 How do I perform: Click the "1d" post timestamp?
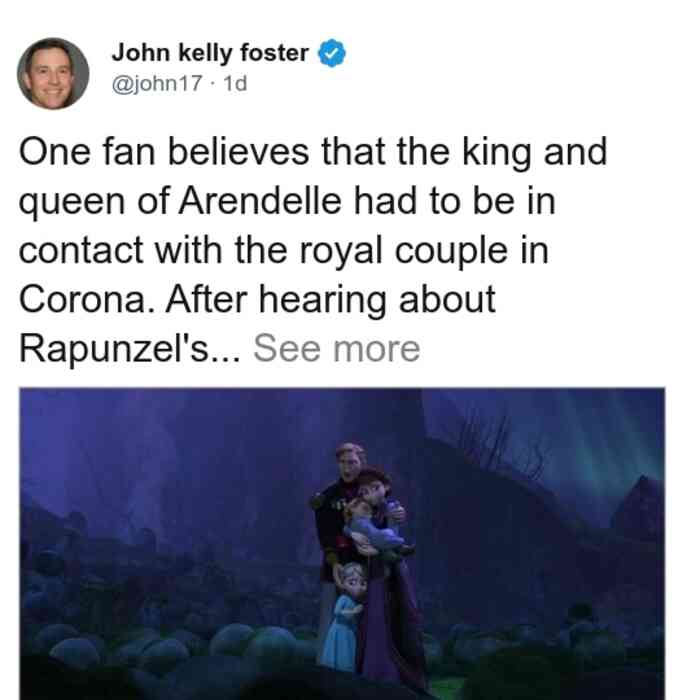pyautogui.click(x=235, y=83)
